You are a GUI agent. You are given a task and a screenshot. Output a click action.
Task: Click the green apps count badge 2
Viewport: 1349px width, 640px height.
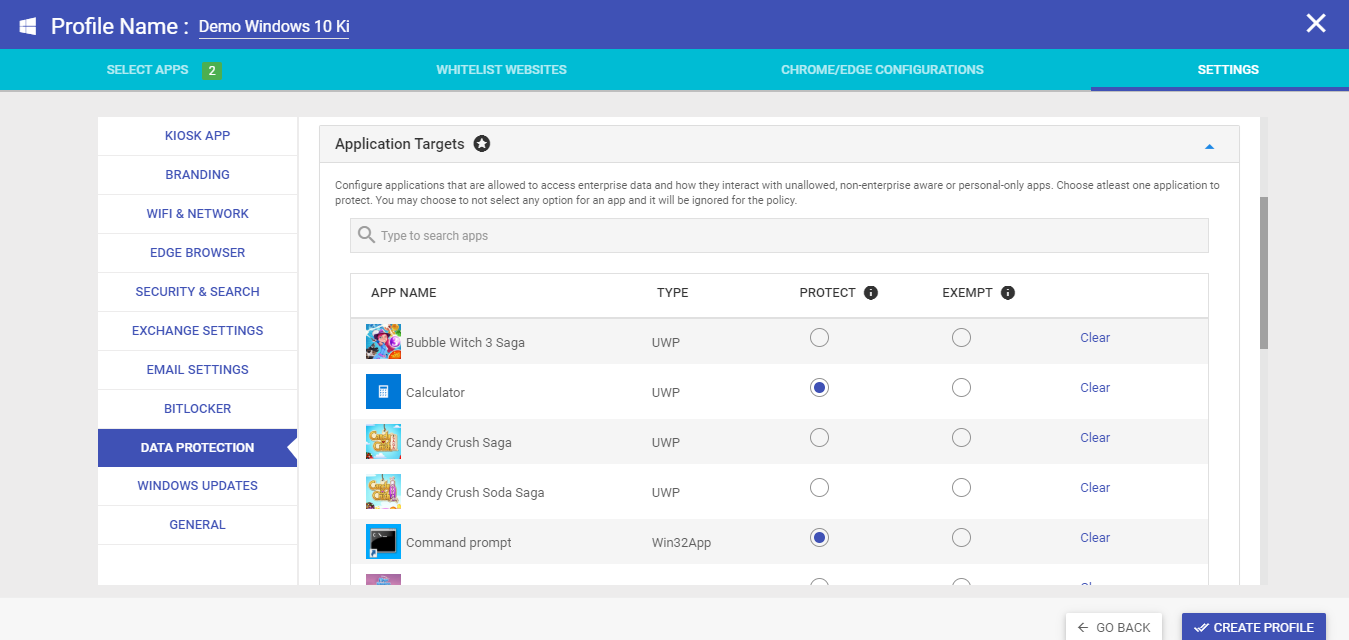pyautogui.click(x=211, y=71)
